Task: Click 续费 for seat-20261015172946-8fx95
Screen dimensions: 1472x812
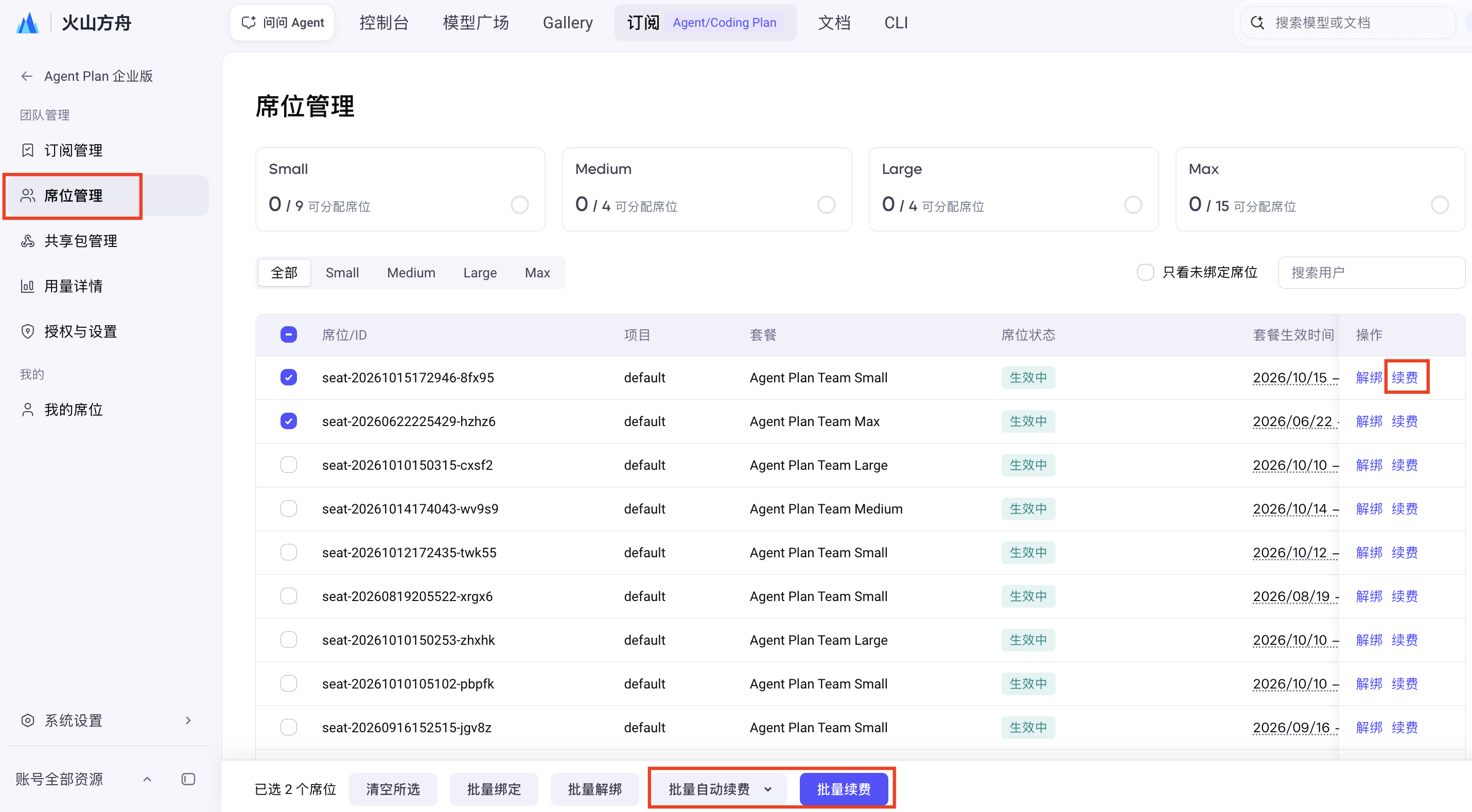Action: pos(1405,377)
